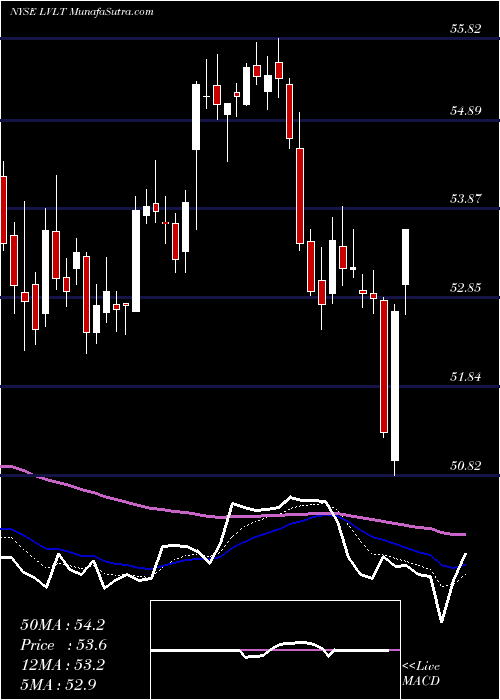Image resolution: width=500 pixels, height=700 pixels.
Task: Click the 52.85 price level label
Action: click(466, 288)
